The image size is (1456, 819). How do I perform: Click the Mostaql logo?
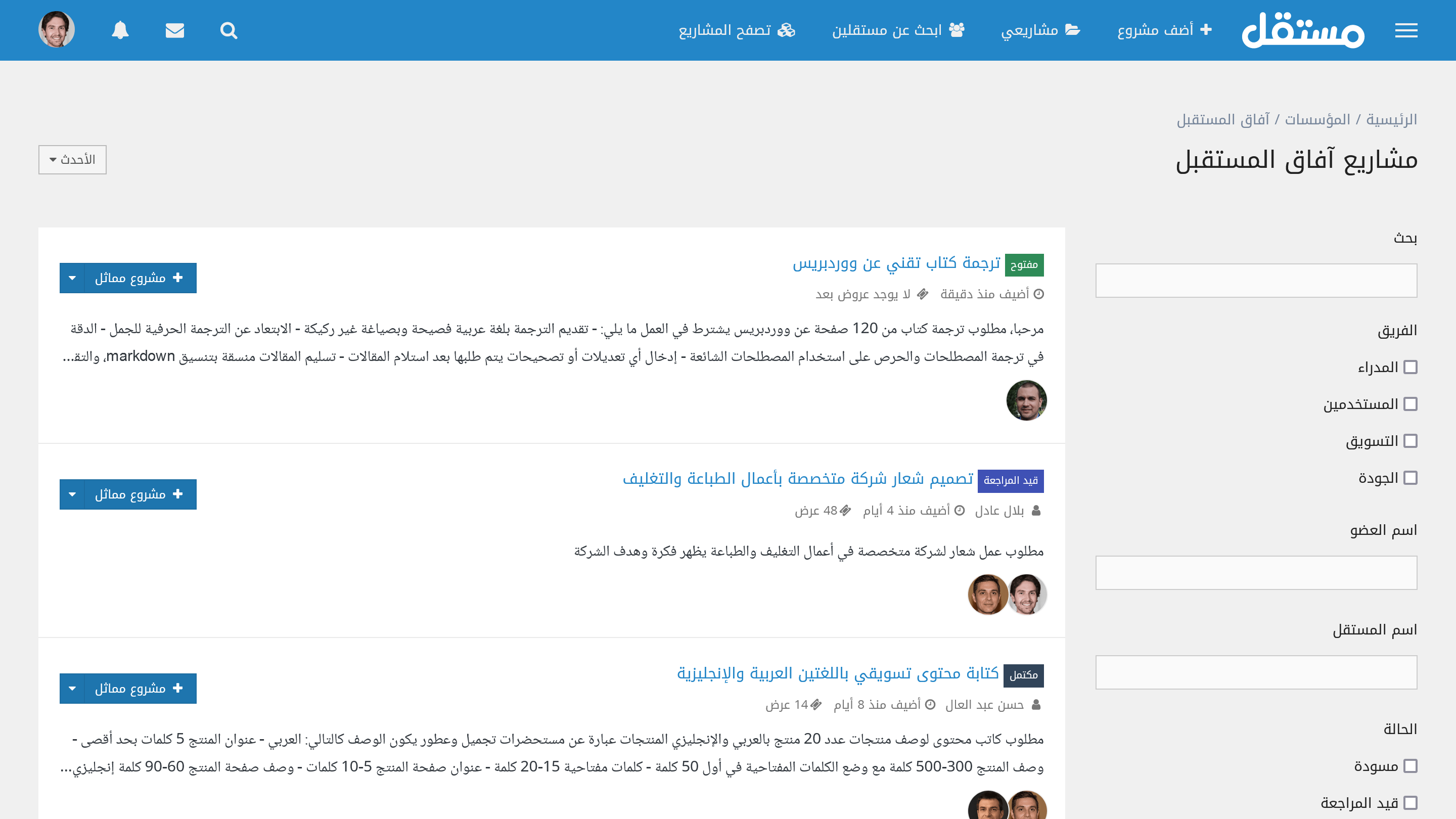[x=1303, y=30]
